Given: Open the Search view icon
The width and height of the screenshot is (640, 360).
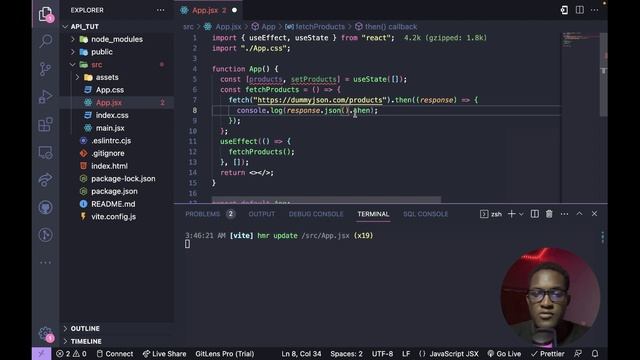Looking at the screenshot, I should tap(45, 41).
